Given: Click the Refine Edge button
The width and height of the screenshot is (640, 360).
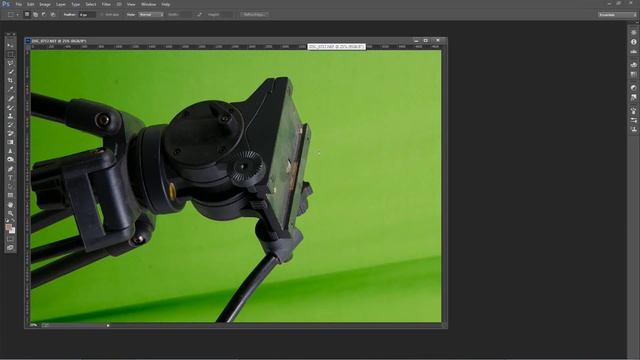Looking at the screenshot, I should click(253, 14).
